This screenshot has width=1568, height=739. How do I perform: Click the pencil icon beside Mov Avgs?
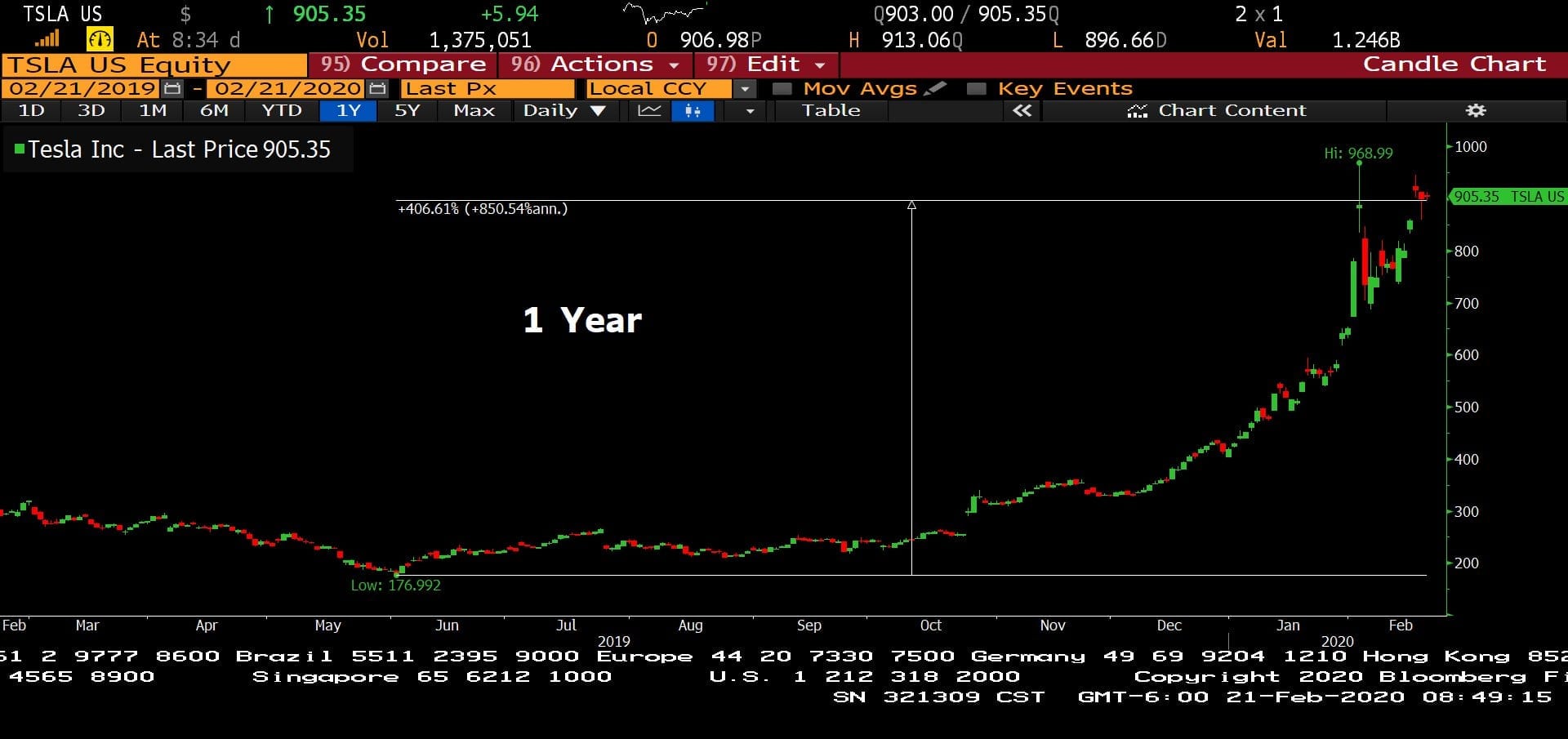tap(935, 88)
